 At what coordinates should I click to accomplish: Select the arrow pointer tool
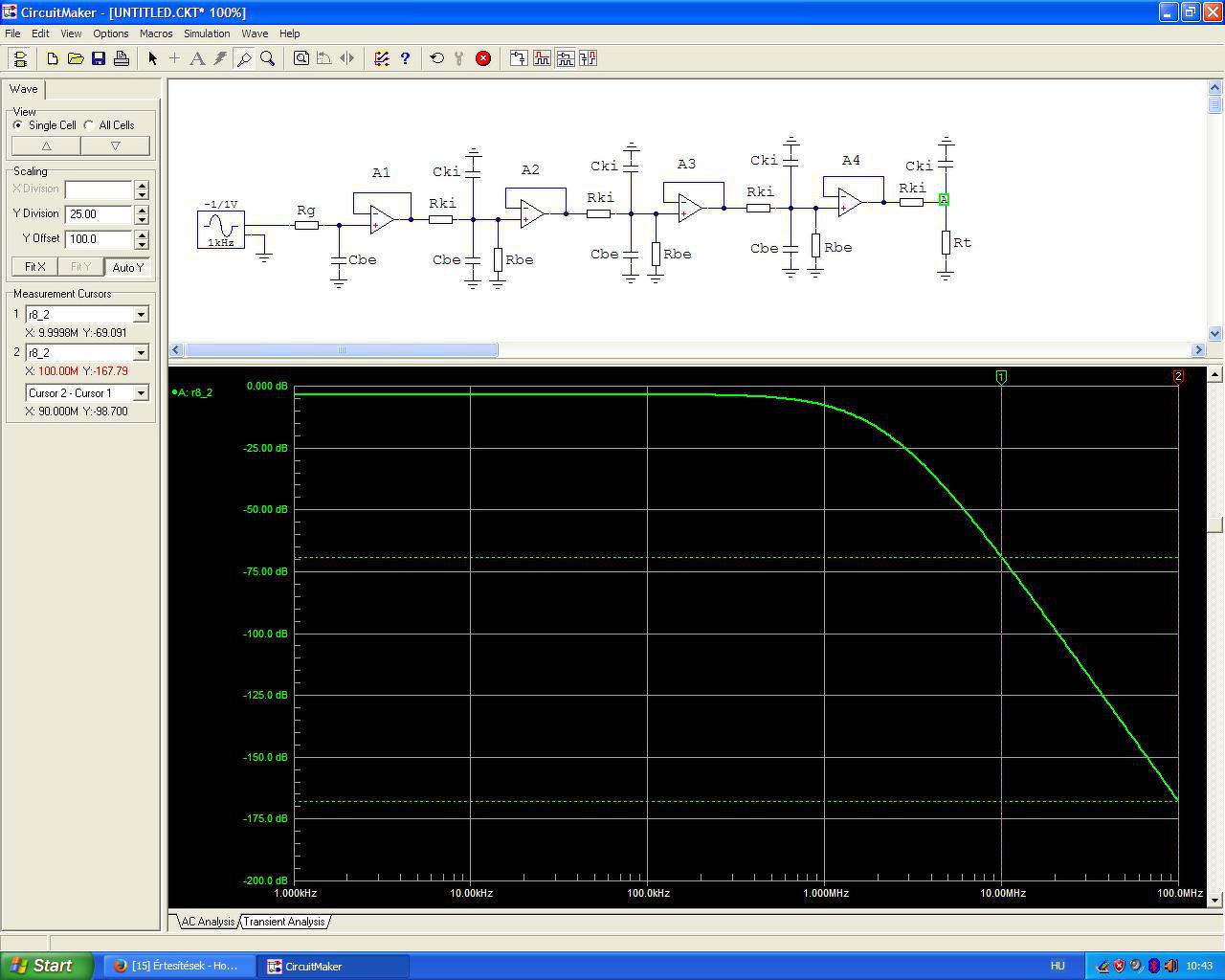click(152, 58)
